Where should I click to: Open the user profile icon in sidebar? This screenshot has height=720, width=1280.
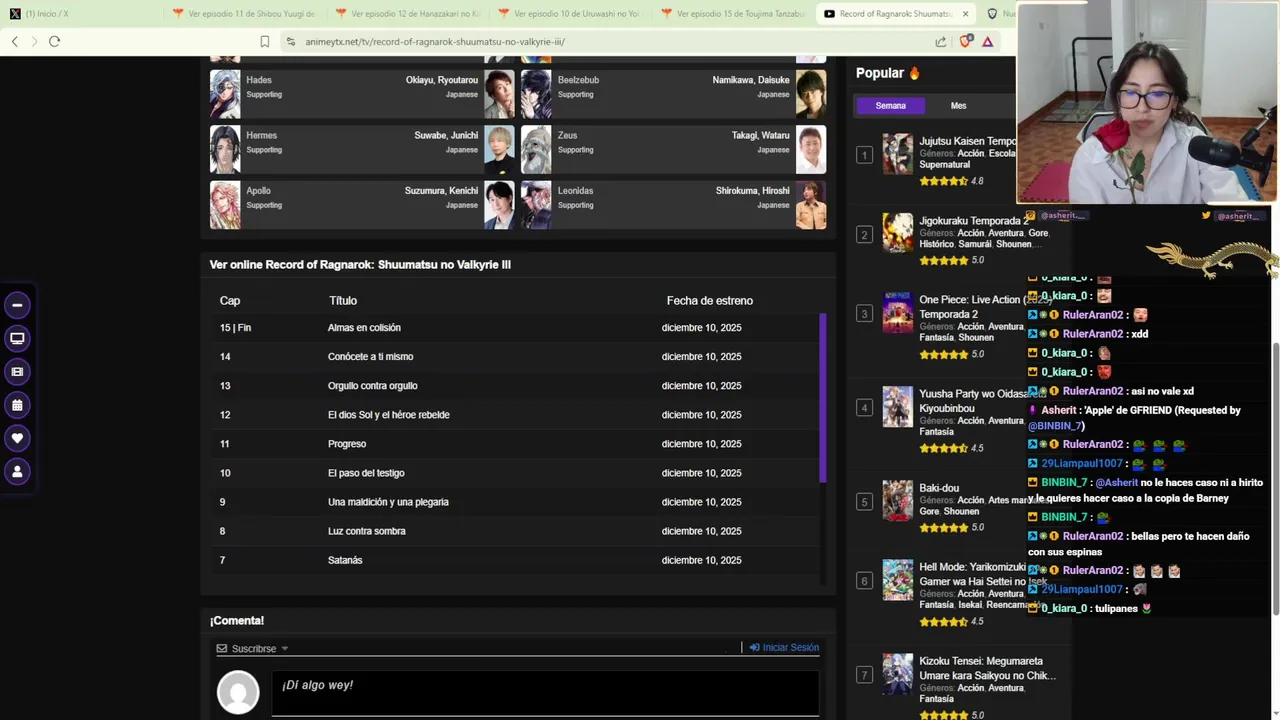click(x=17, y=471)
